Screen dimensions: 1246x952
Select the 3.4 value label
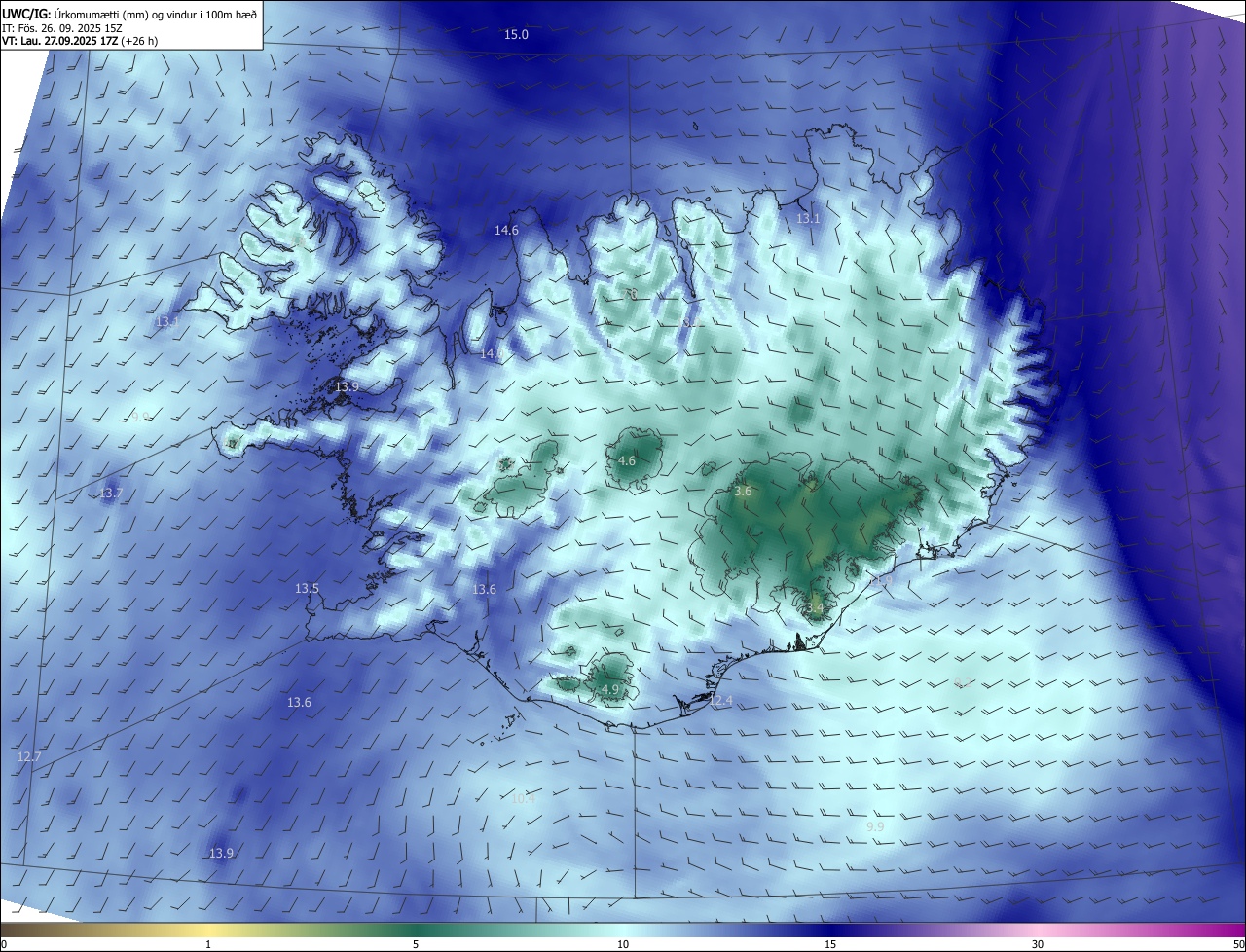coord(814,608)
